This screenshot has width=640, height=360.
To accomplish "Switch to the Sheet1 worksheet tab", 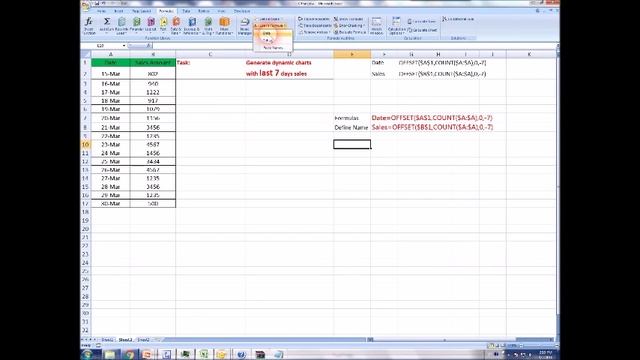I will 107,340.
